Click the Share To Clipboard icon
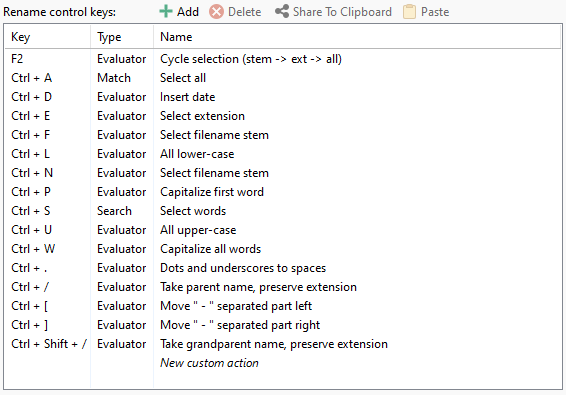The height and width of the screenshot is (395, 566). tap(282, 12)
